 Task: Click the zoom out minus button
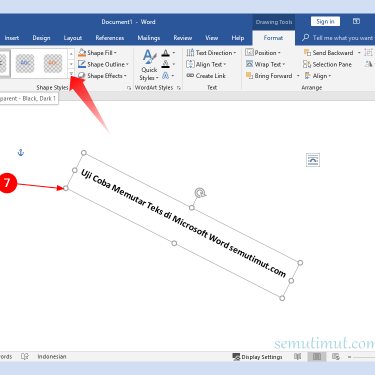[x=350, y=357]
